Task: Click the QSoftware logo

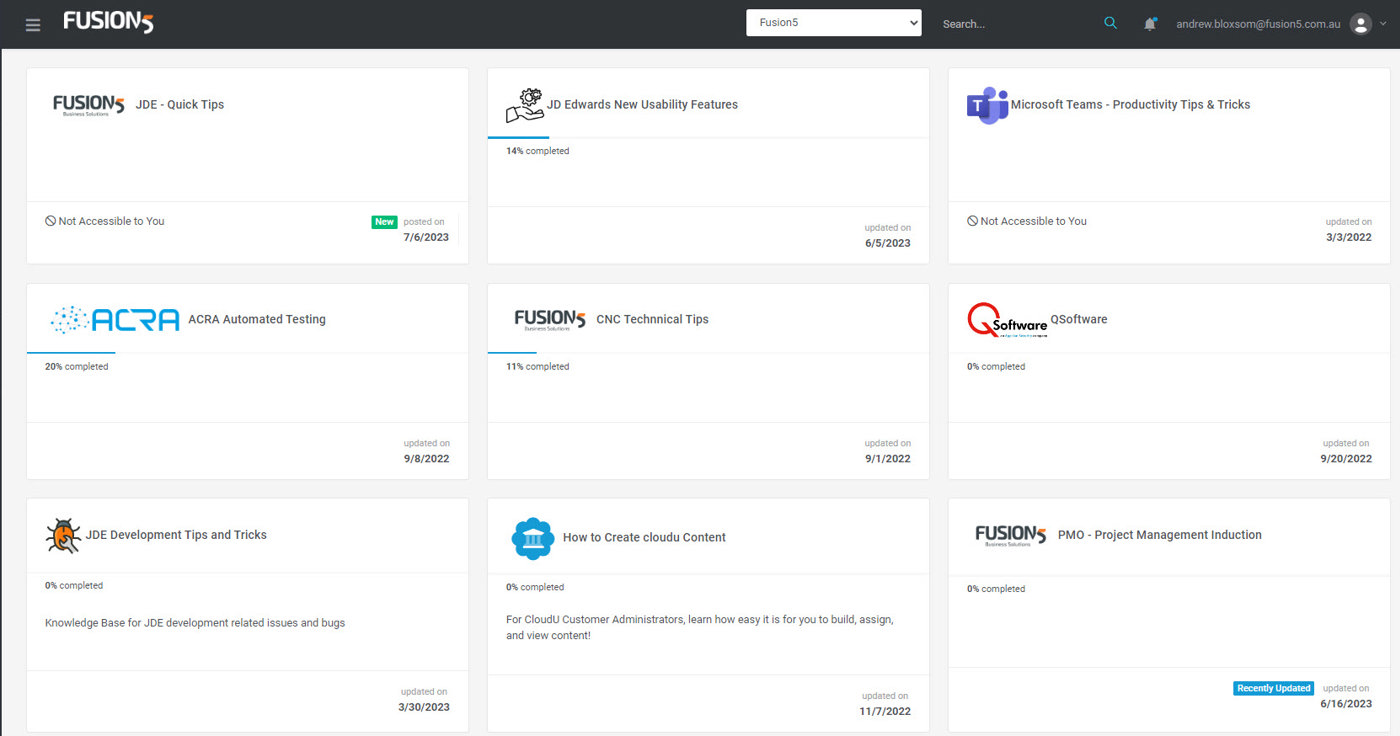Action: tap(1006, 320)
